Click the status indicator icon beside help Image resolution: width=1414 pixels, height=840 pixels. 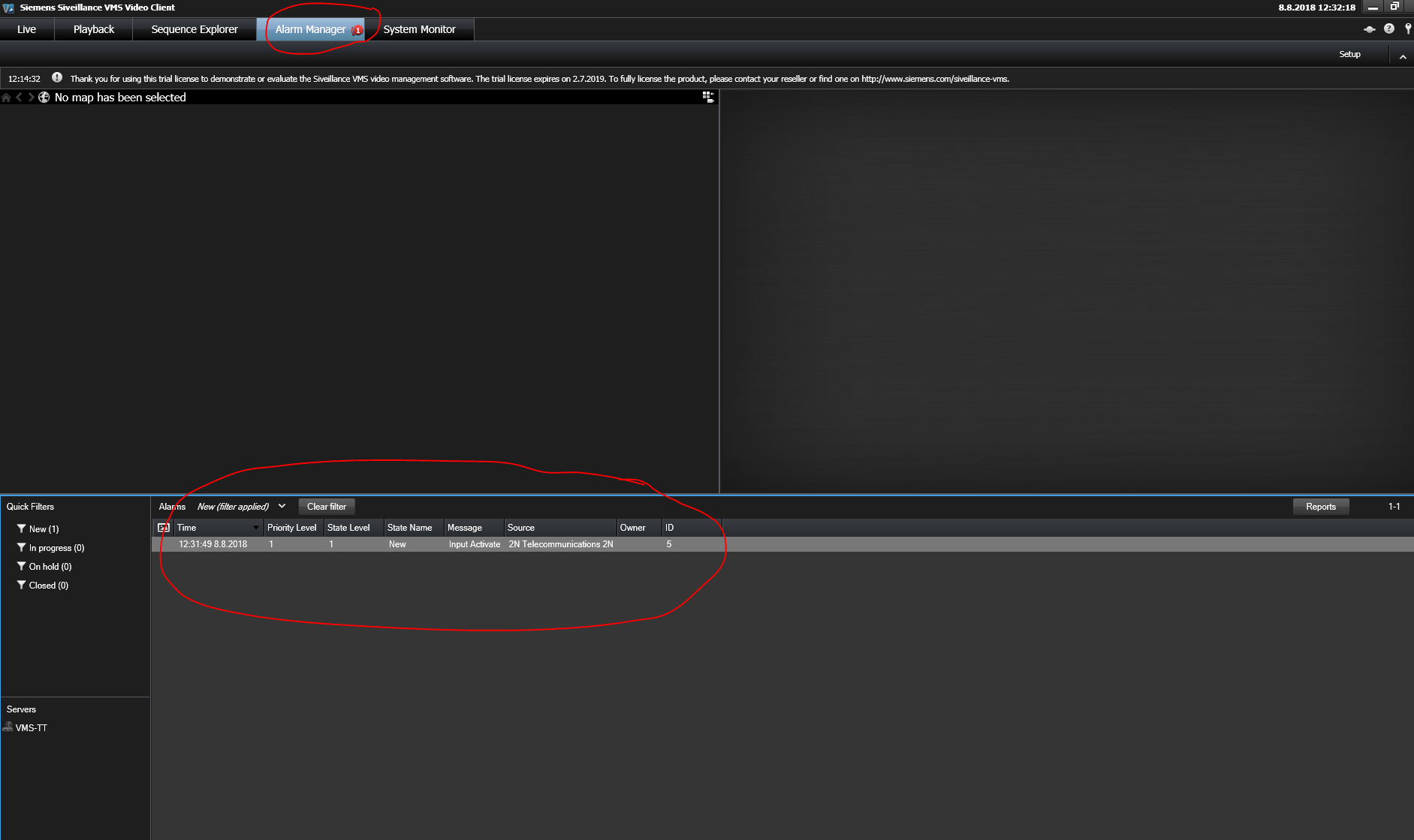click(1370, 29)
